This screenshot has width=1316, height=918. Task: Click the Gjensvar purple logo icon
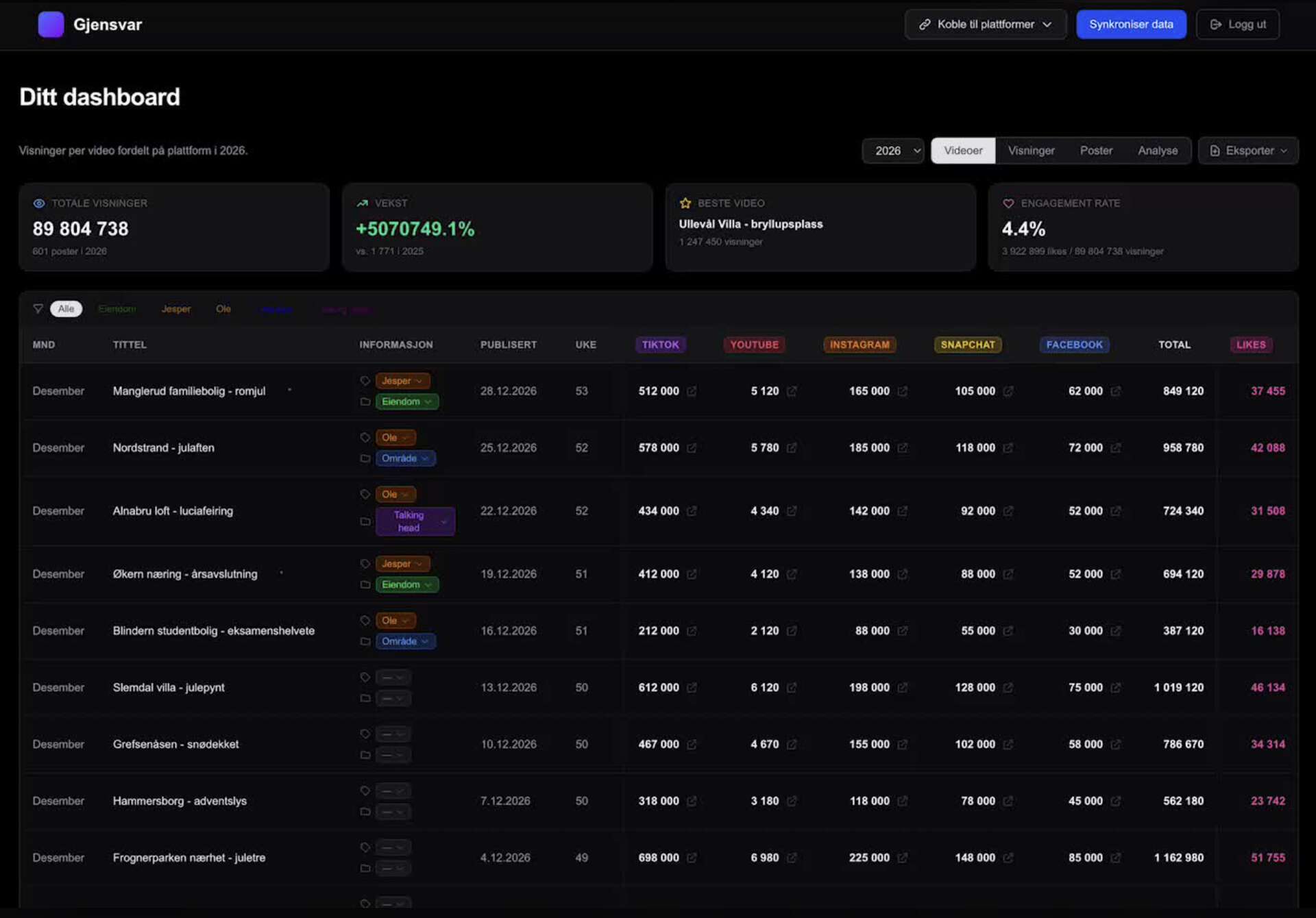(51, 24)
